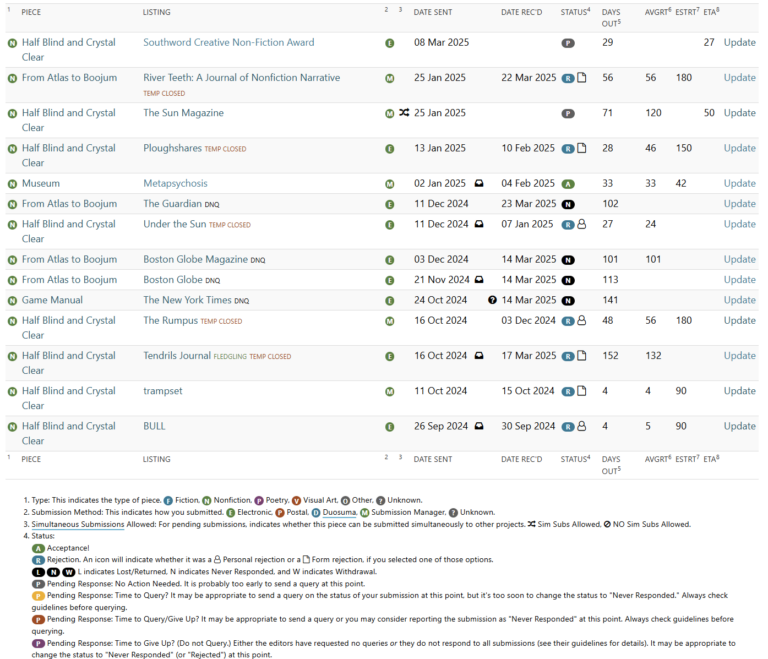The height and width of the screenshot is (659, 768).
Task: Click the form rejection page icon for trampset
Action: tap(582, 391)
